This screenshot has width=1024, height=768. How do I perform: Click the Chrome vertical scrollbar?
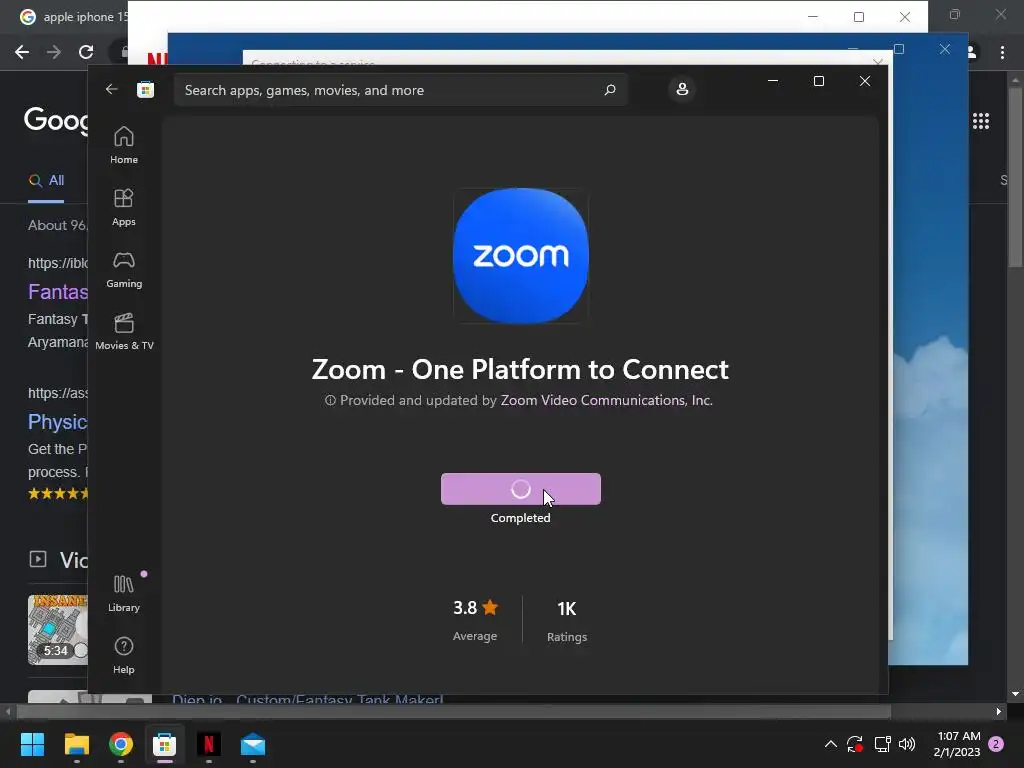point(1015,176)
